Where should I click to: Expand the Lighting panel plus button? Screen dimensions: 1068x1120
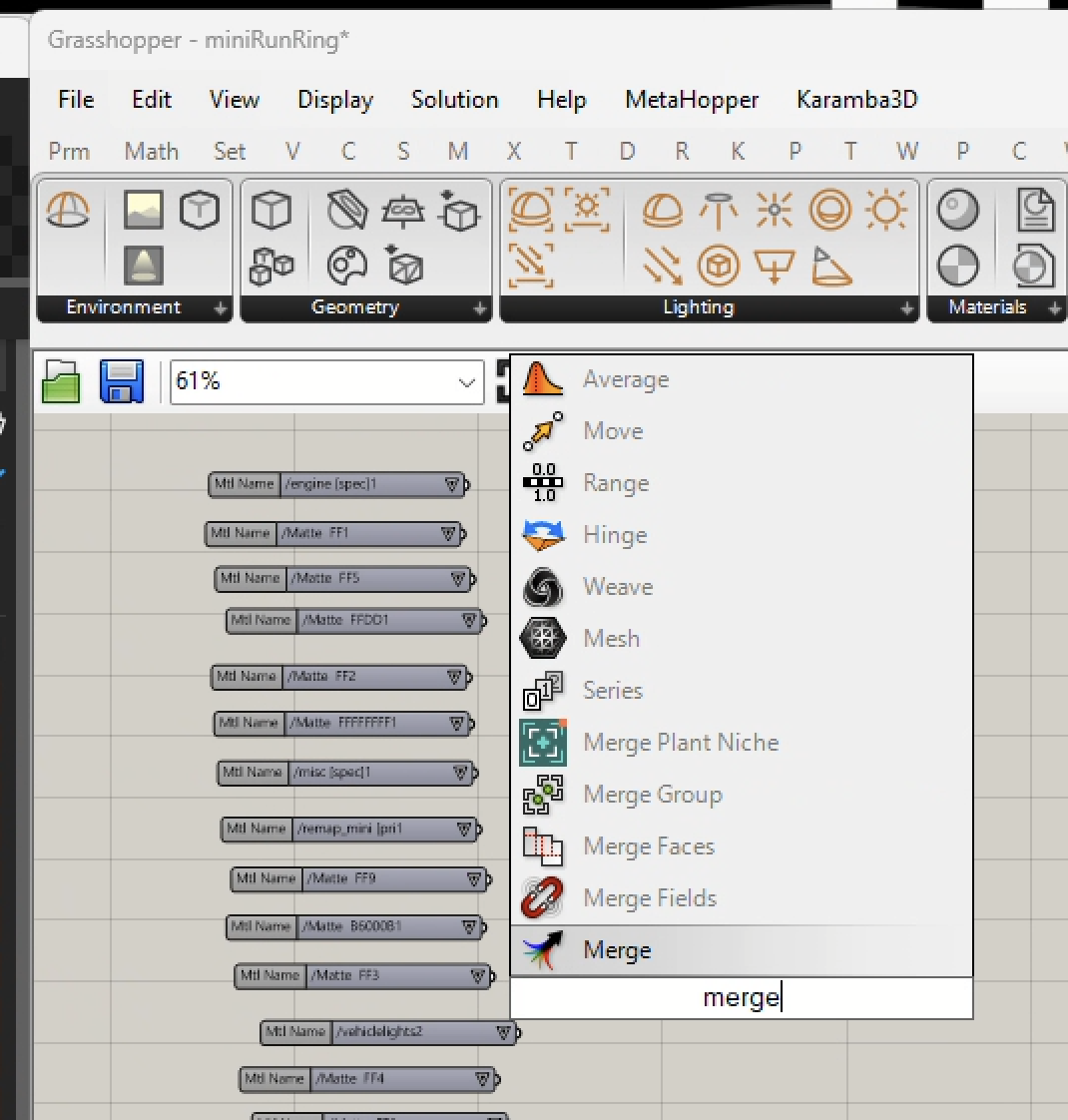(906, 308)
